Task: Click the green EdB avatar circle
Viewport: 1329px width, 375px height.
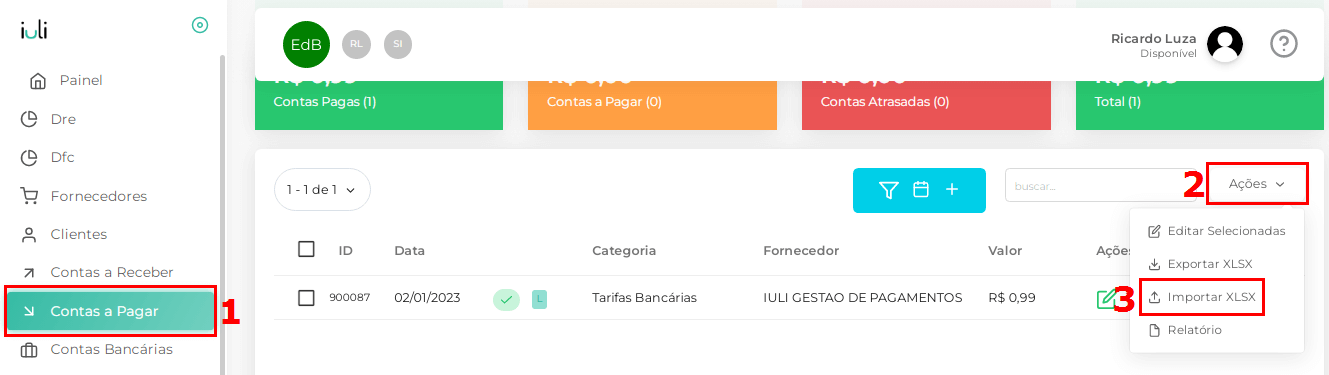Action: (x=306, y=44)
